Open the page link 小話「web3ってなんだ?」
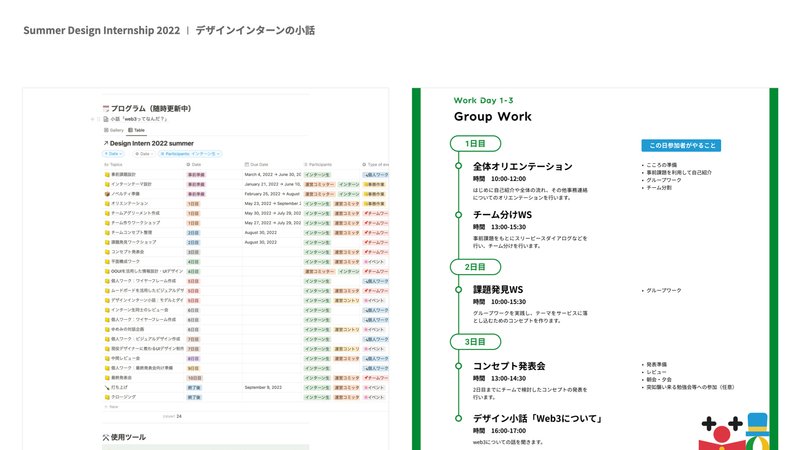This screenshot has width=800, height=450. point(139,119)
